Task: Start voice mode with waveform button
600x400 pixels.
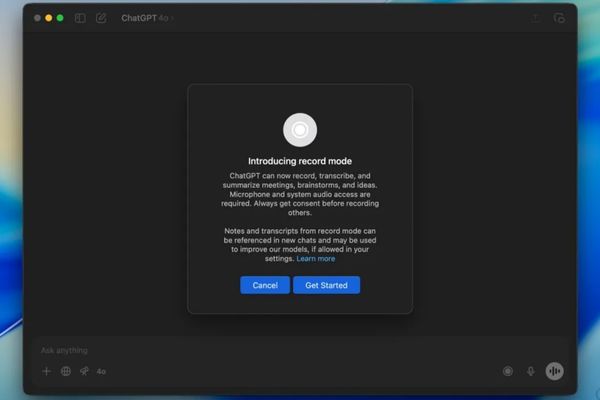Action: coord(555,371)
